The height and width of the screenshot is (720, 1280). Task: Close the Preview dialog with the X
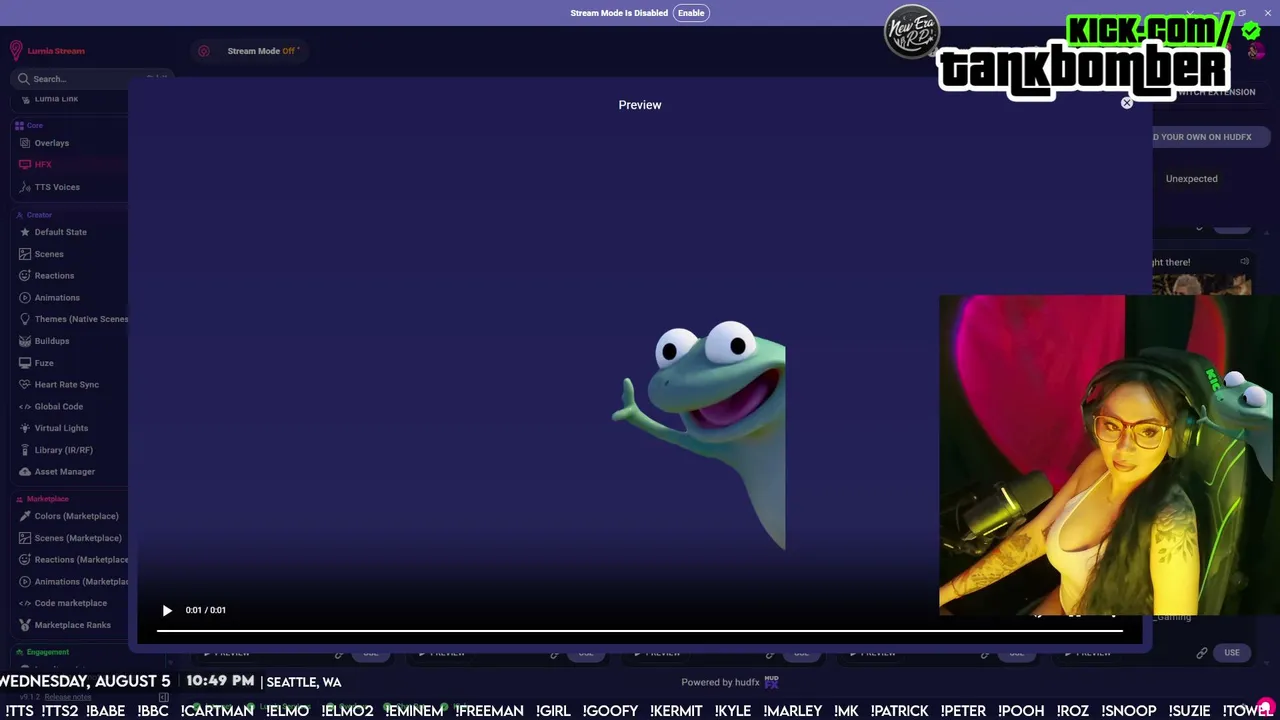click(1127, 103)
